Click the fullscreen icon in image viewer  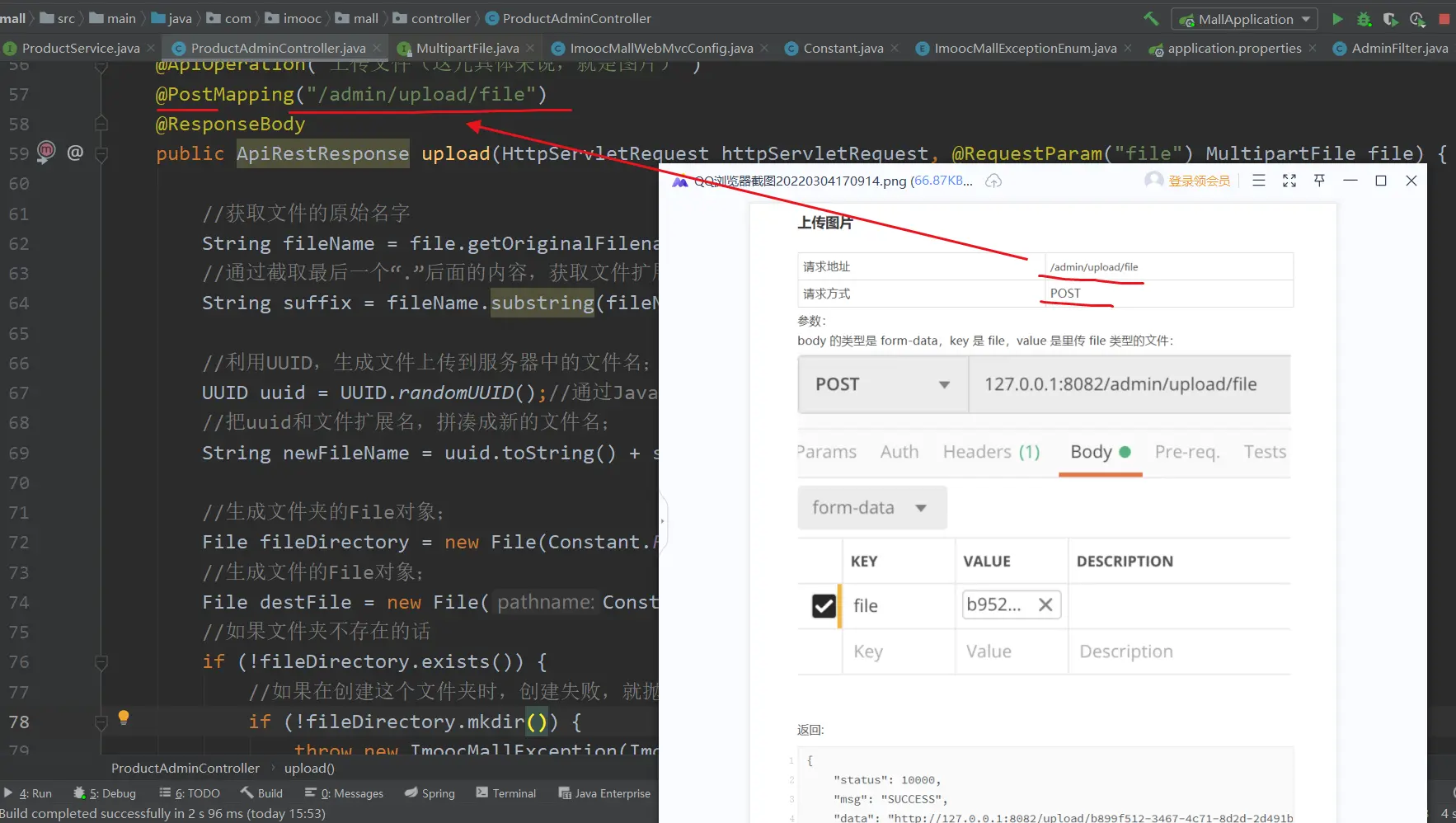pyautogui.click(x=1289, y=181)
